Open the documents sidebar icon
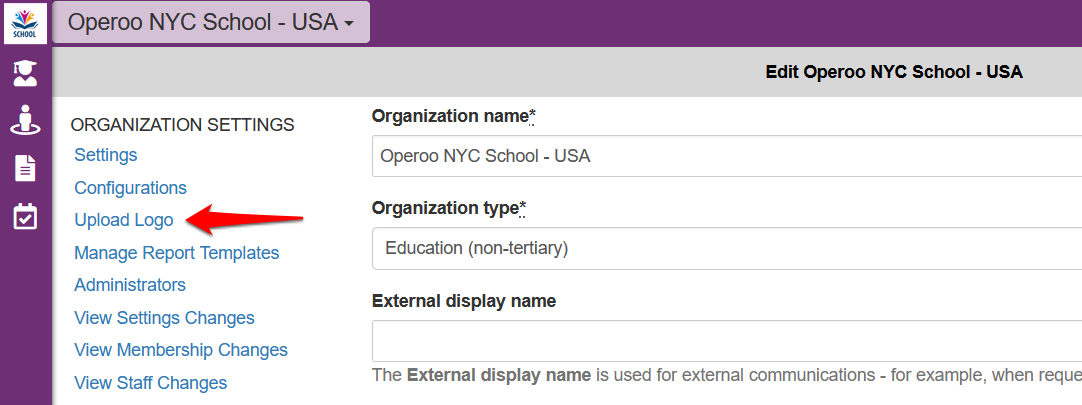This screenshot has width=1082, height=405. point(26,168)
